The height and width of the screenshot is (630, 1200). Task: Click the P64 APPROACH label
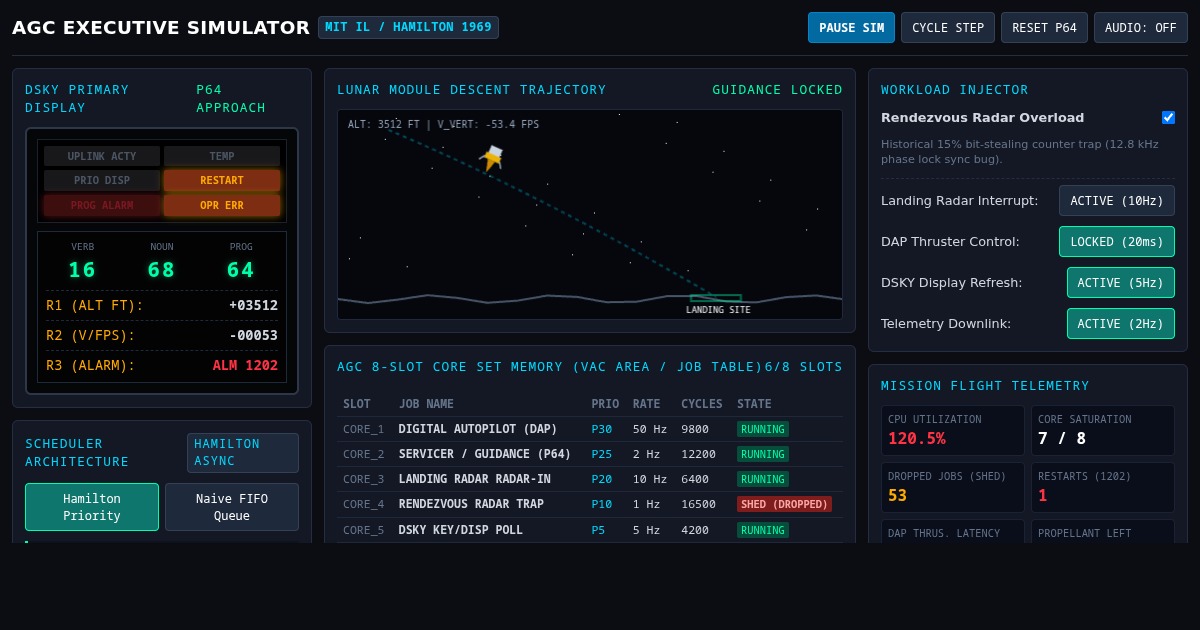[x=231, y=99]
